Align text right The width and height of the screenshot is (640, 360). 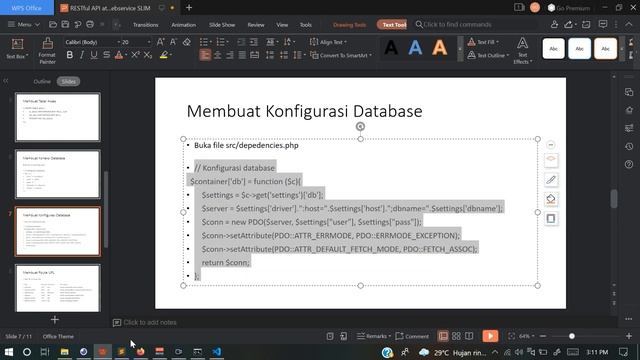point(230,55)
